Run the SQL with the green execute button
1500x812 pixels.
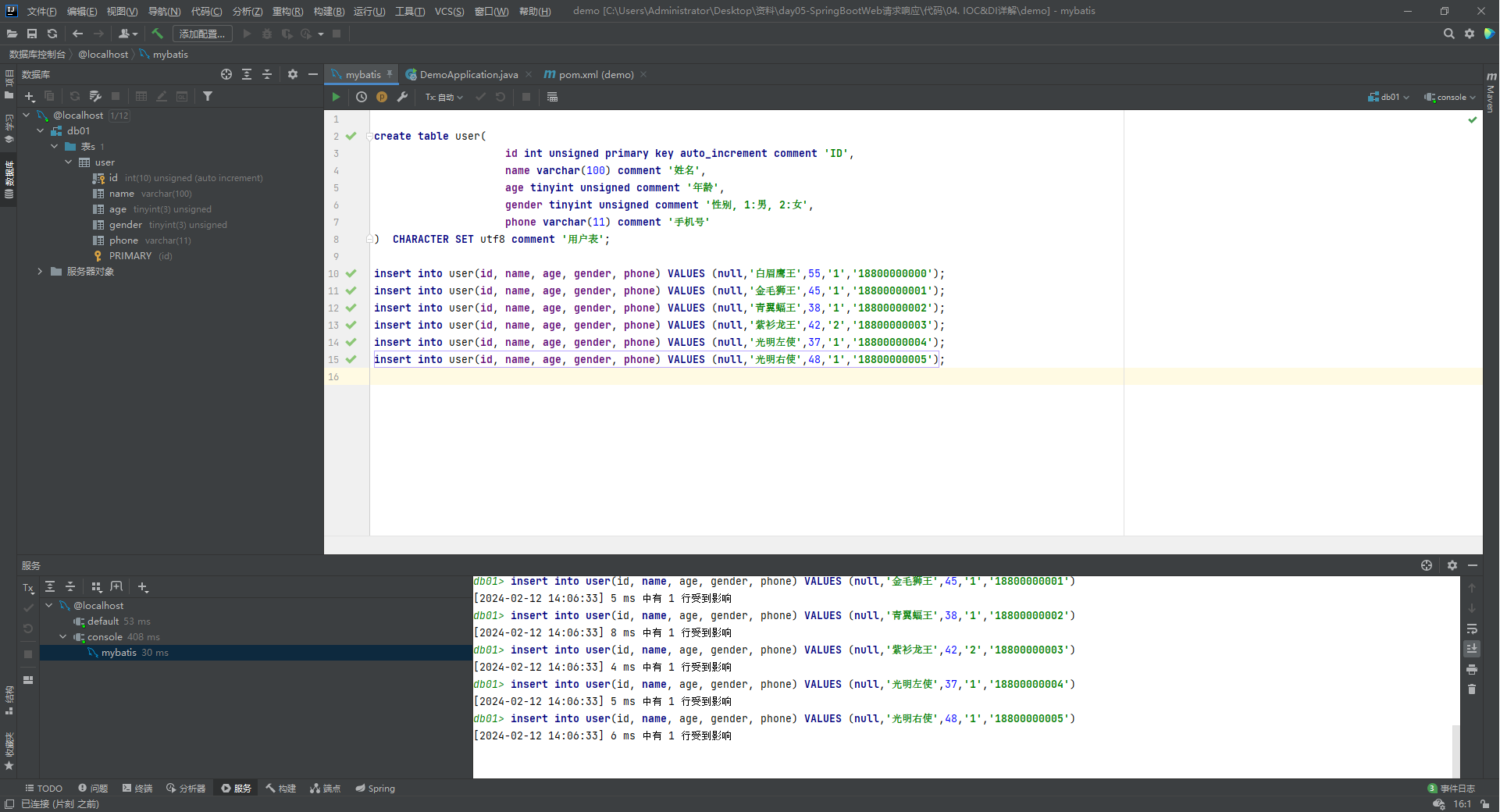[336, 97]
